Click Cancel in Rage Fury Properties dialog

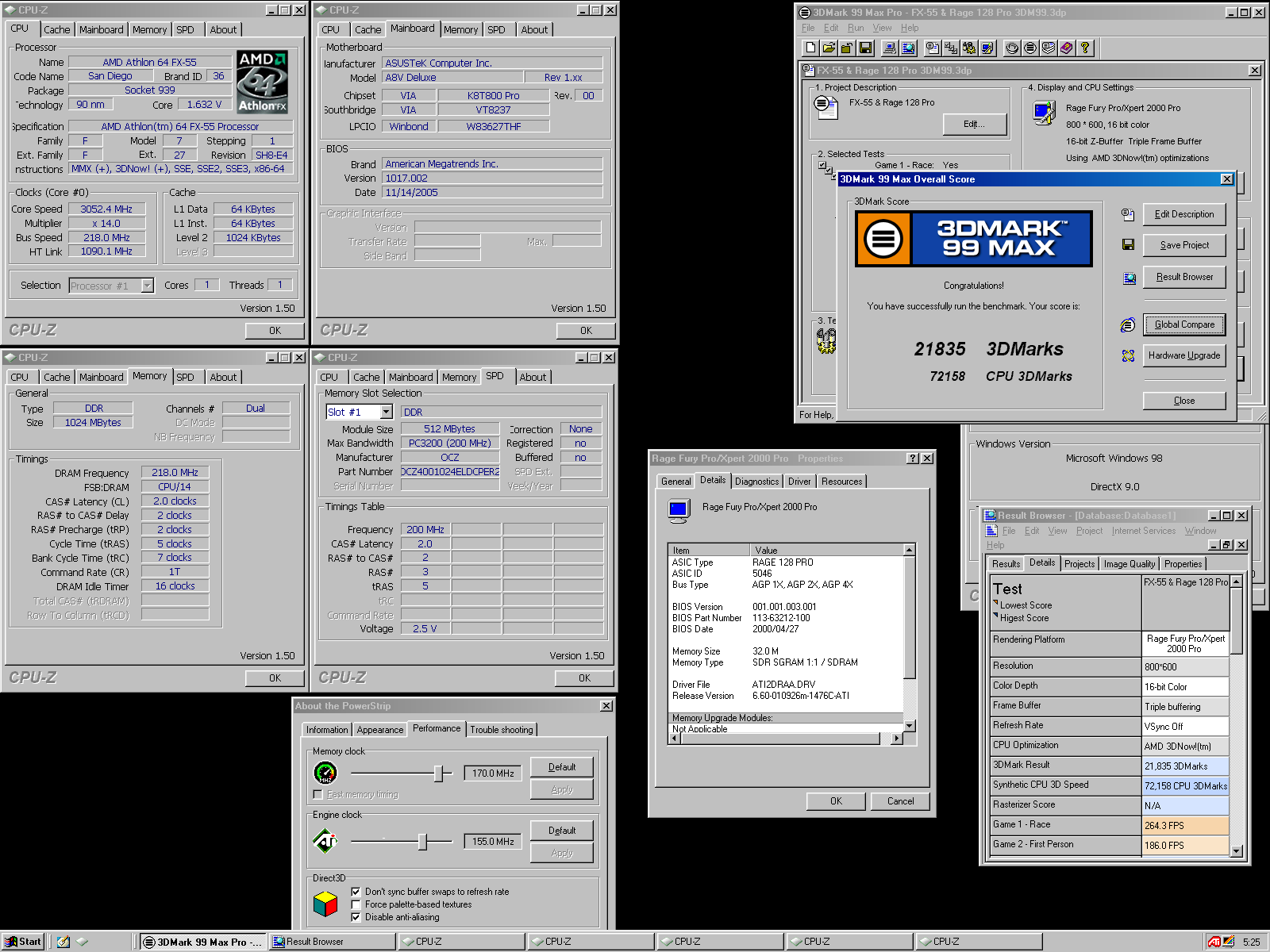(900, 801)
